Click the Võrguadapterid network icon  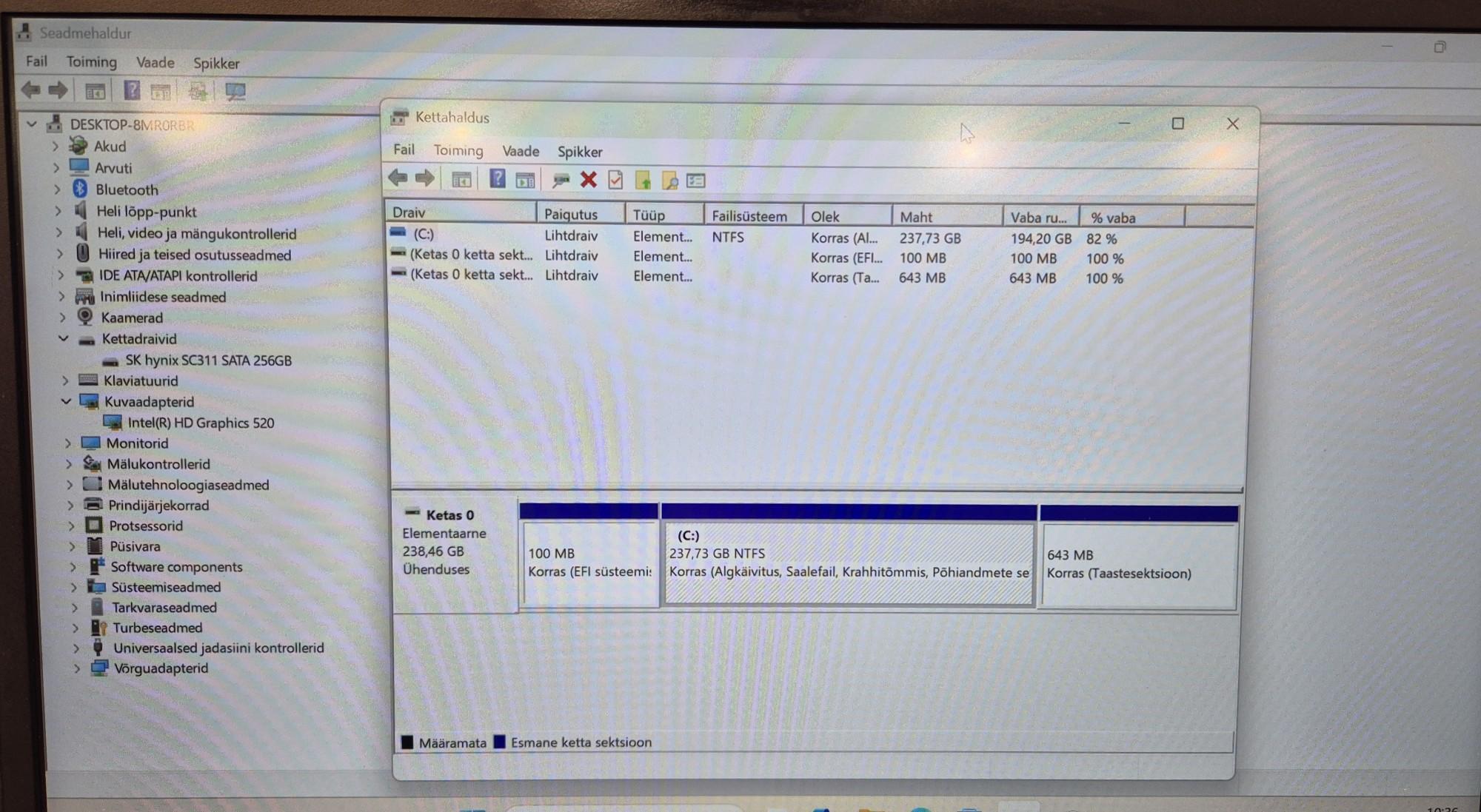coord(98,668)
